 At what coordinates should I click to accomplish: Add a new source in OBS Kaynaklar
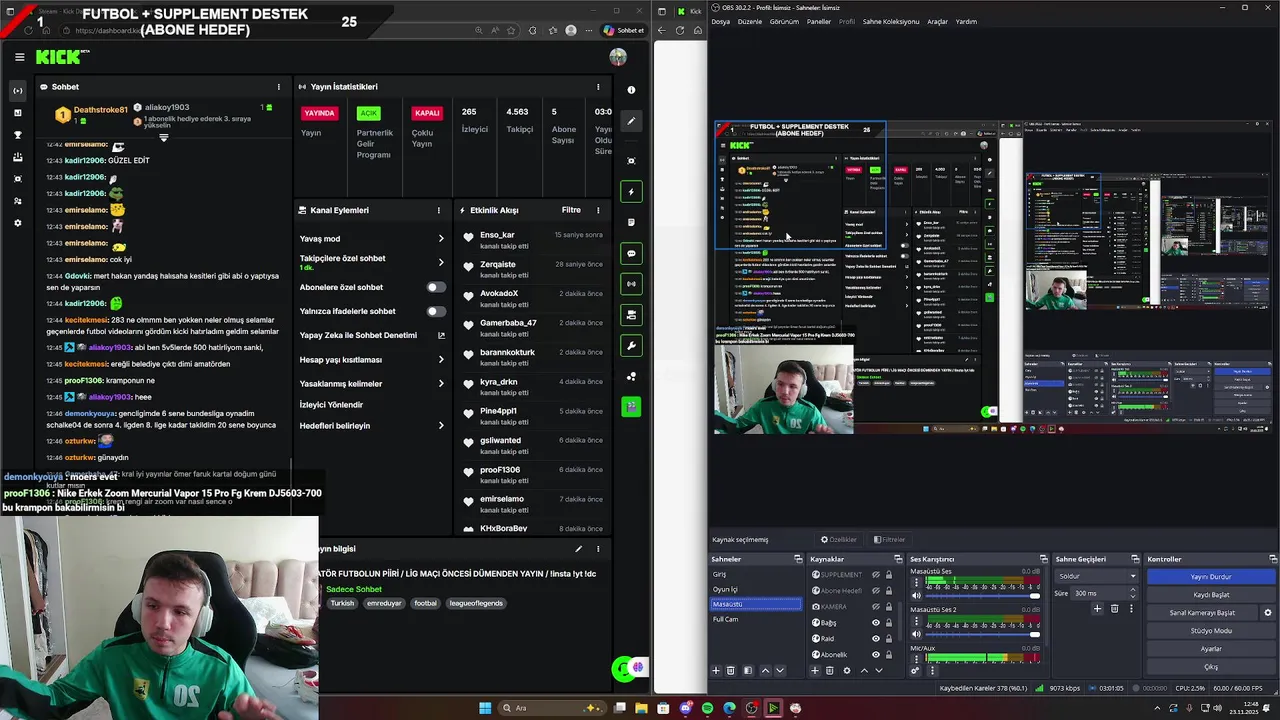815,670
